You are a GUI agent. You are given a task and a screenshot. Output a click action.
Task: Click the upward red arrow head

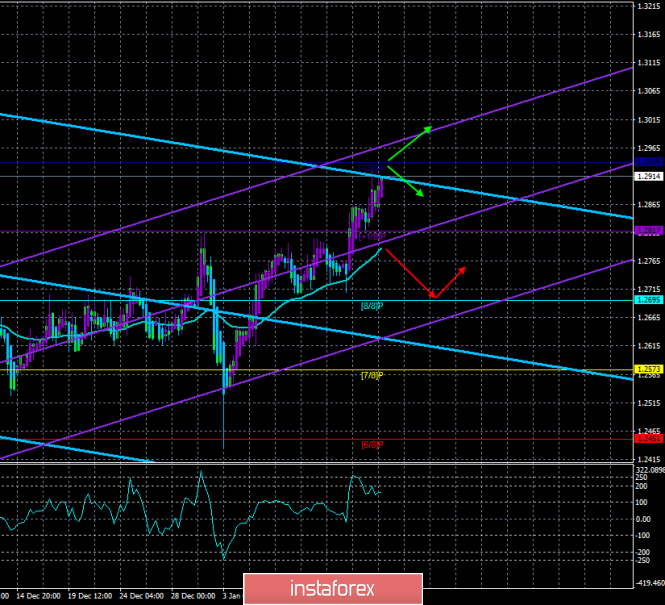pyautogui.click(x=461, y=269)
